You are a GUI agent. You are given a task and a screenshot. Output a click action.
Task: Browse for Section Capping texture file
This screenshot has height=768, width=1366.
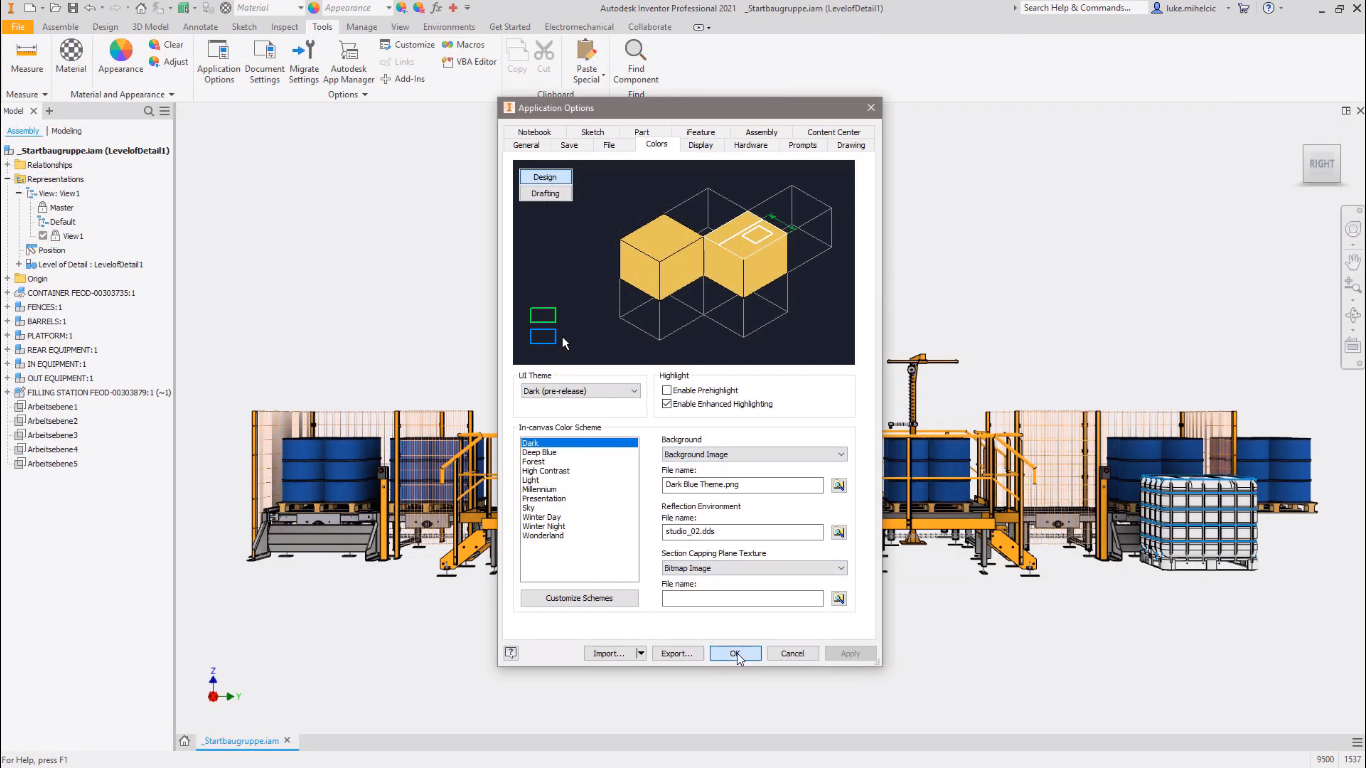click(838, 599)
